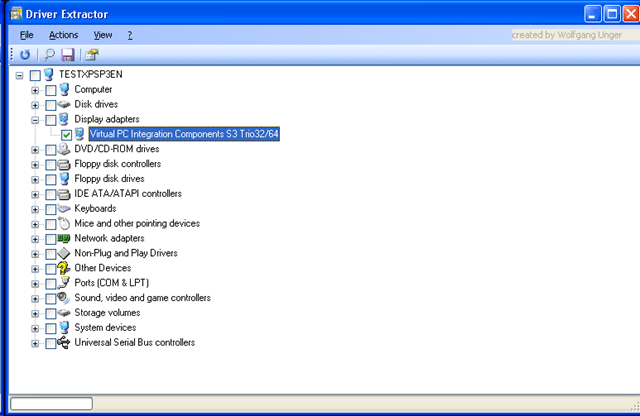
Task: Expand the System devices node
Action: [x=36, y=328]
